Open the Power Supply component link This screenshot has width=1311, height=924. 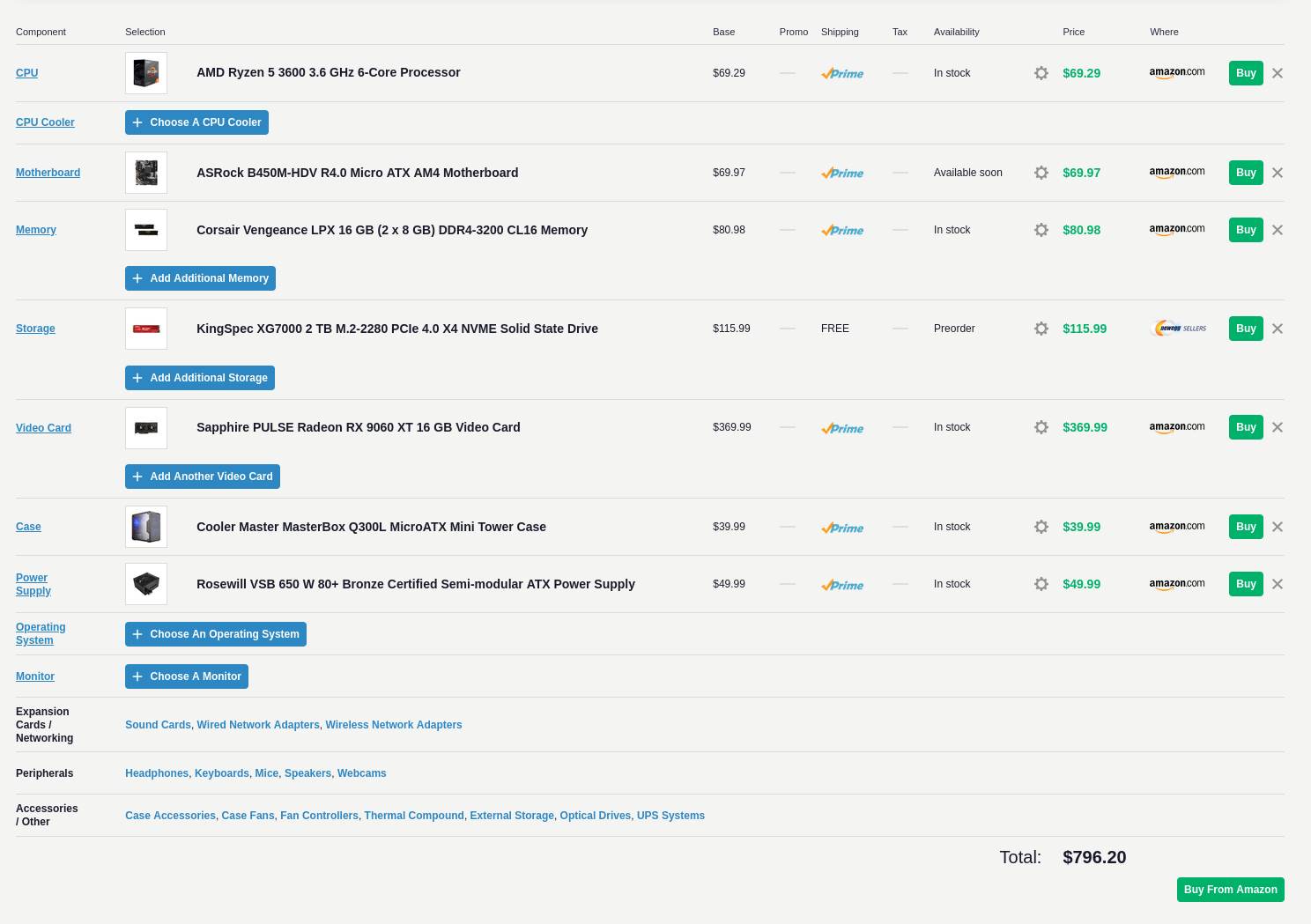pyautogui.click(x=33, y=584)
